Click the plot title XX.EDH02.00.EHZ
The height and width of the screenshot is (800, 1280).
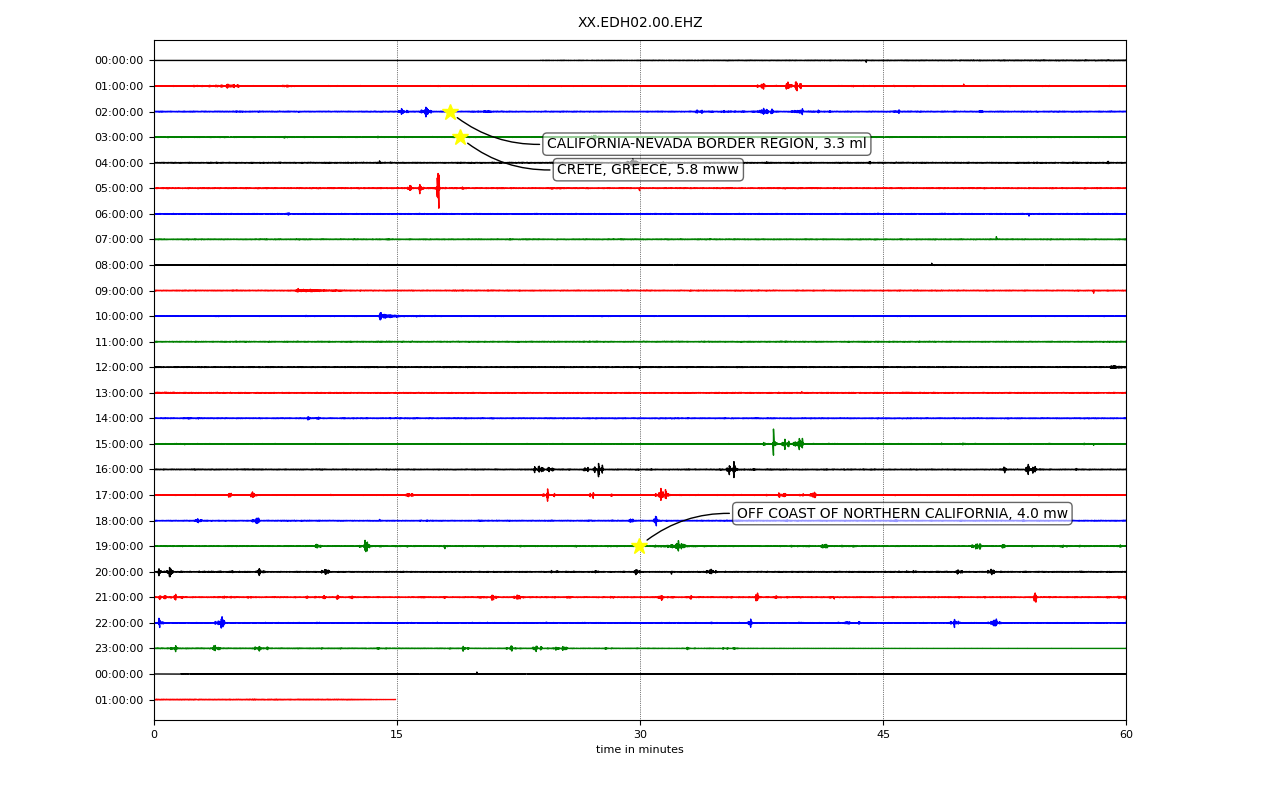[x=640, y=23]
